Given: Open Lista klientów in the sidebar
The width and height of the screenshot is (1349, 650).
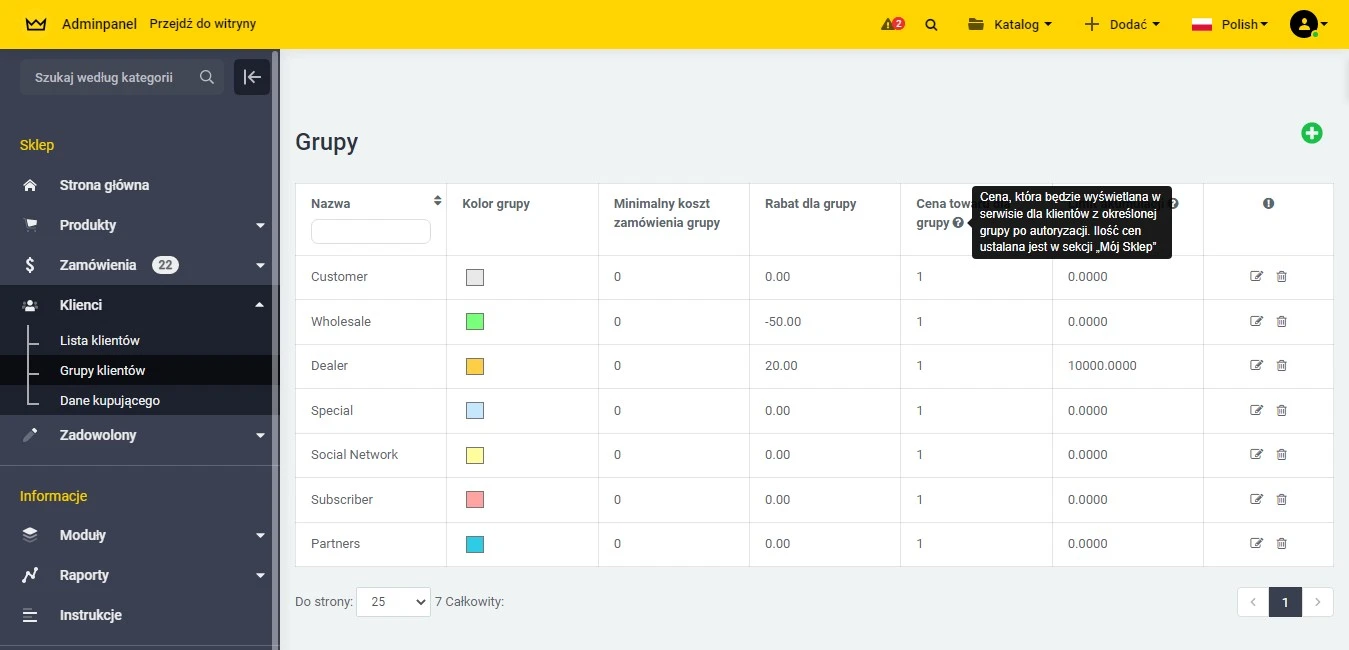Looking at the screenshot, I should [x=99, y=340].
